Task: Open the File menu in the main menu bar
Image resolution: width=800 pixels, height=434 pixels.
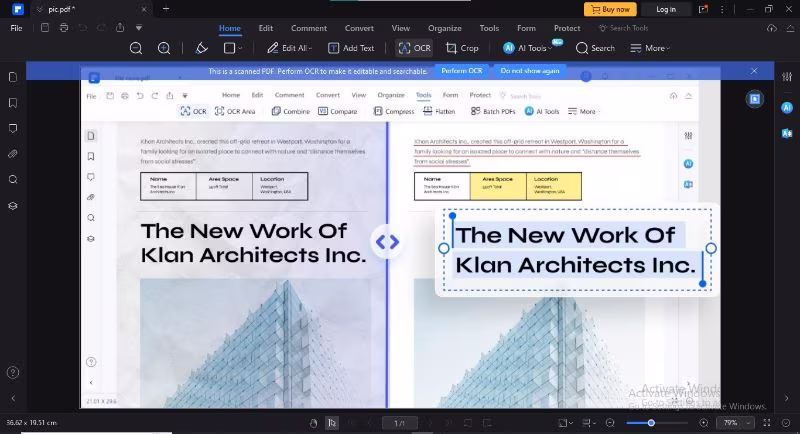Action: 16,28
